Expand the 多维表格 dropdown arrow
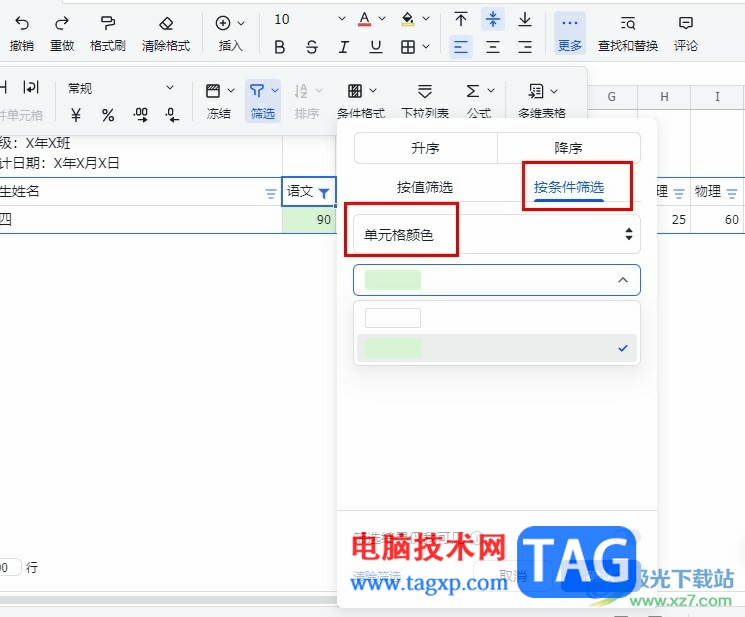 click(554, 91)
